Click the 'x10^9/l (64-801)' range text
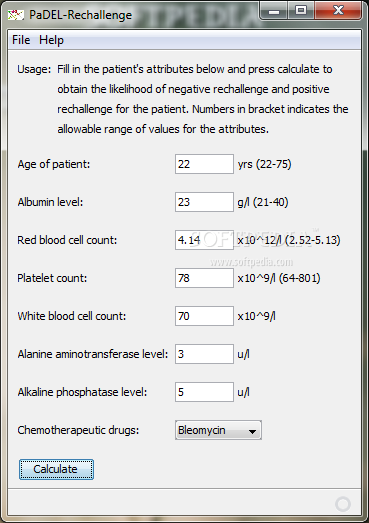 [x=279, y=278]
